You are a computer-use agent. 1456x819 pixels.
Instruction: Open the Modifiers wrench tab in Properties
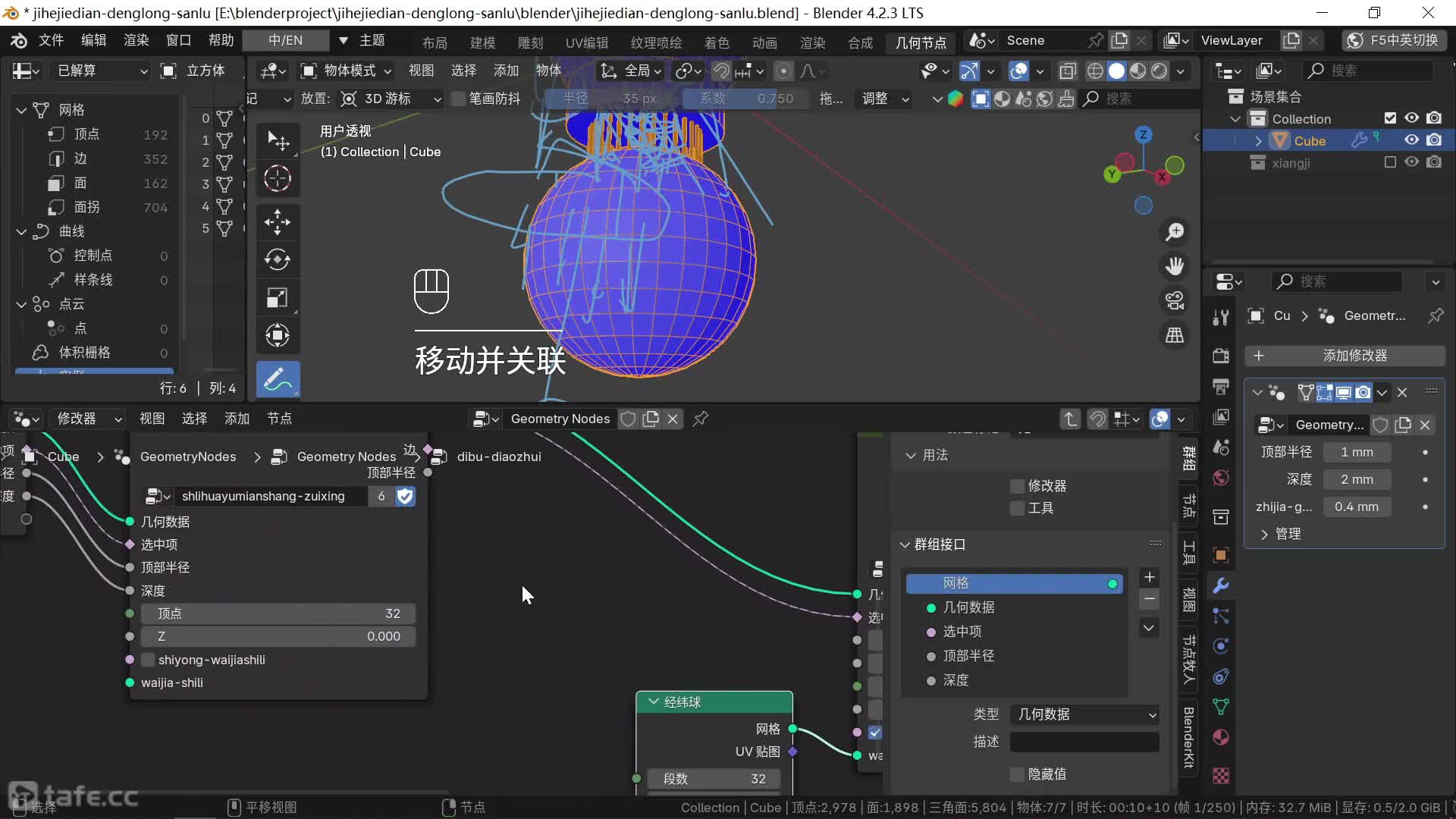click(1221, 585)
